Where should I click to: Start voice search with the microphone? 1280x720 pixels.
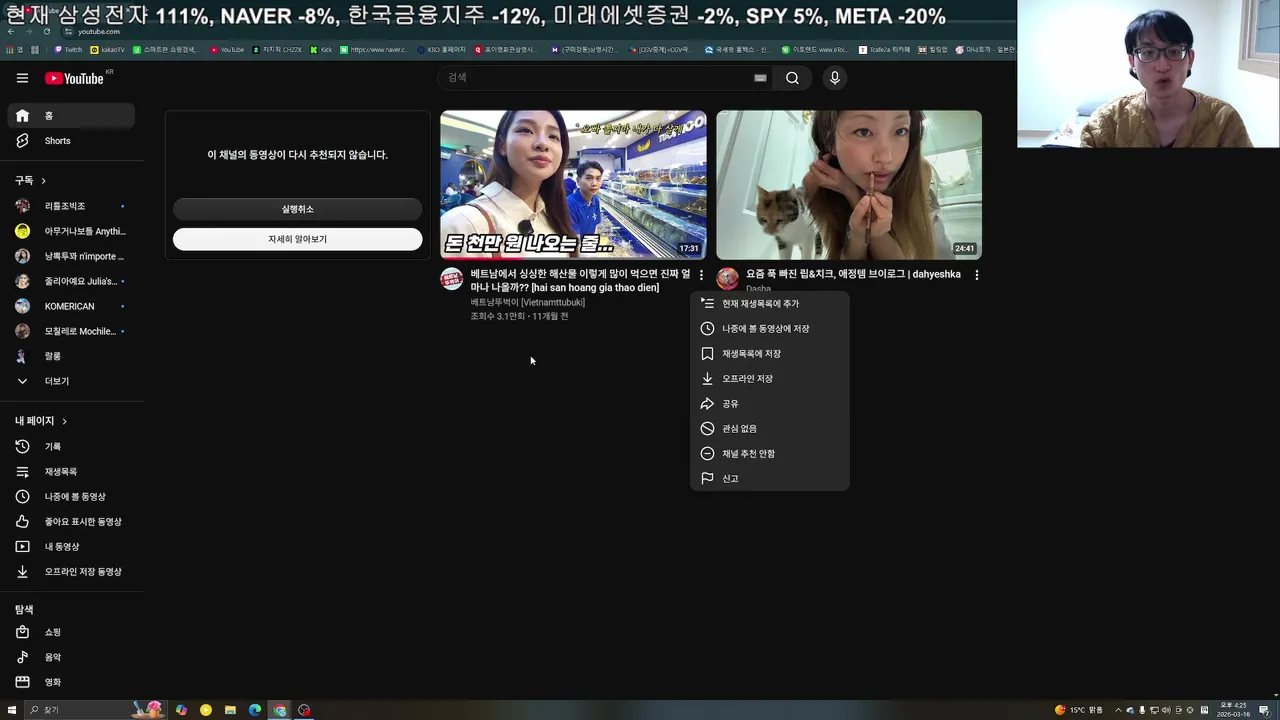835,78
